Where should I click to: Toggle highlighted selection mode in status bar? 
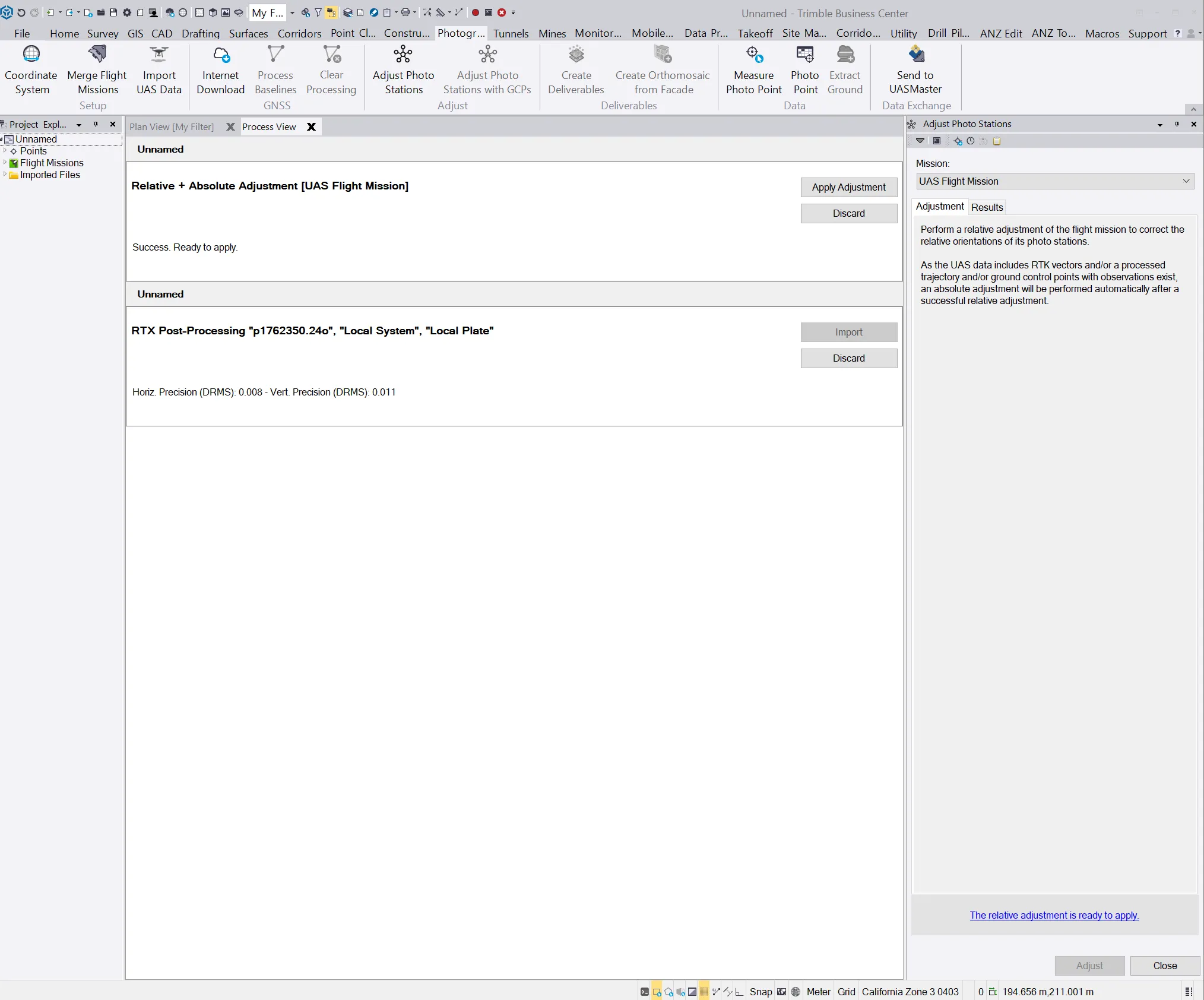[657, 991]
